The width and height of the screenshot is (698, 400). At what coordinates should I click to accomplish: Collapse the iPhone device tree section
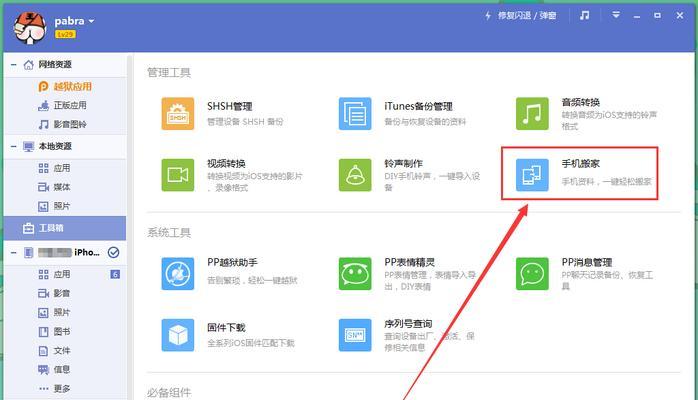coord(13,253)
